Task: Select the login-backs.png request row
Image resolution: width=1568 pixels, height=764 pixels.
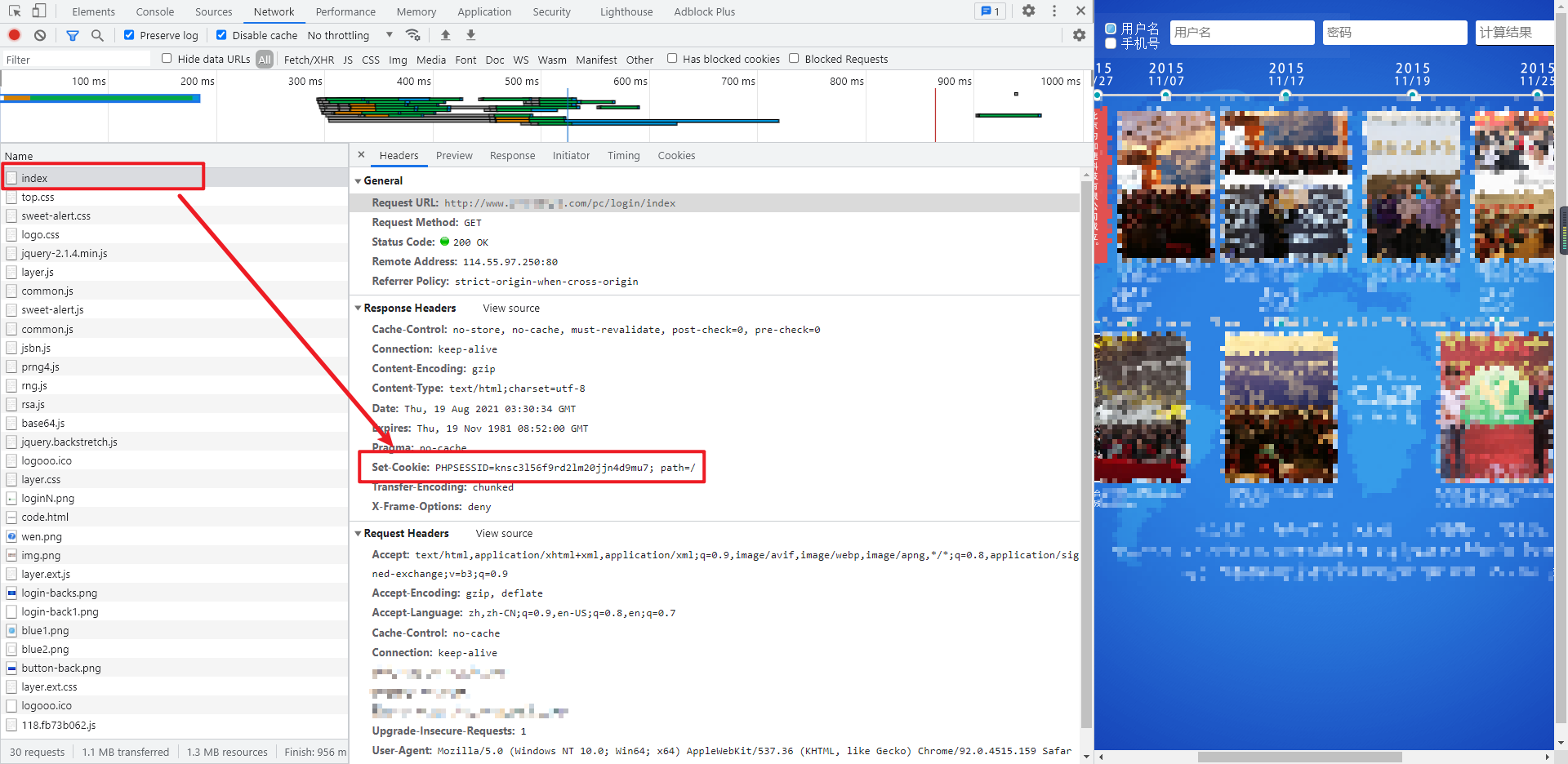Action: [174, 593]
